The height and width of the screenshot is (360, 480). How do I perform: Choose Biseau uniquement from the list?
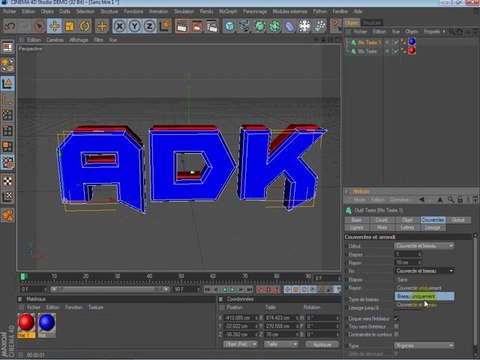tap(424, 296)
